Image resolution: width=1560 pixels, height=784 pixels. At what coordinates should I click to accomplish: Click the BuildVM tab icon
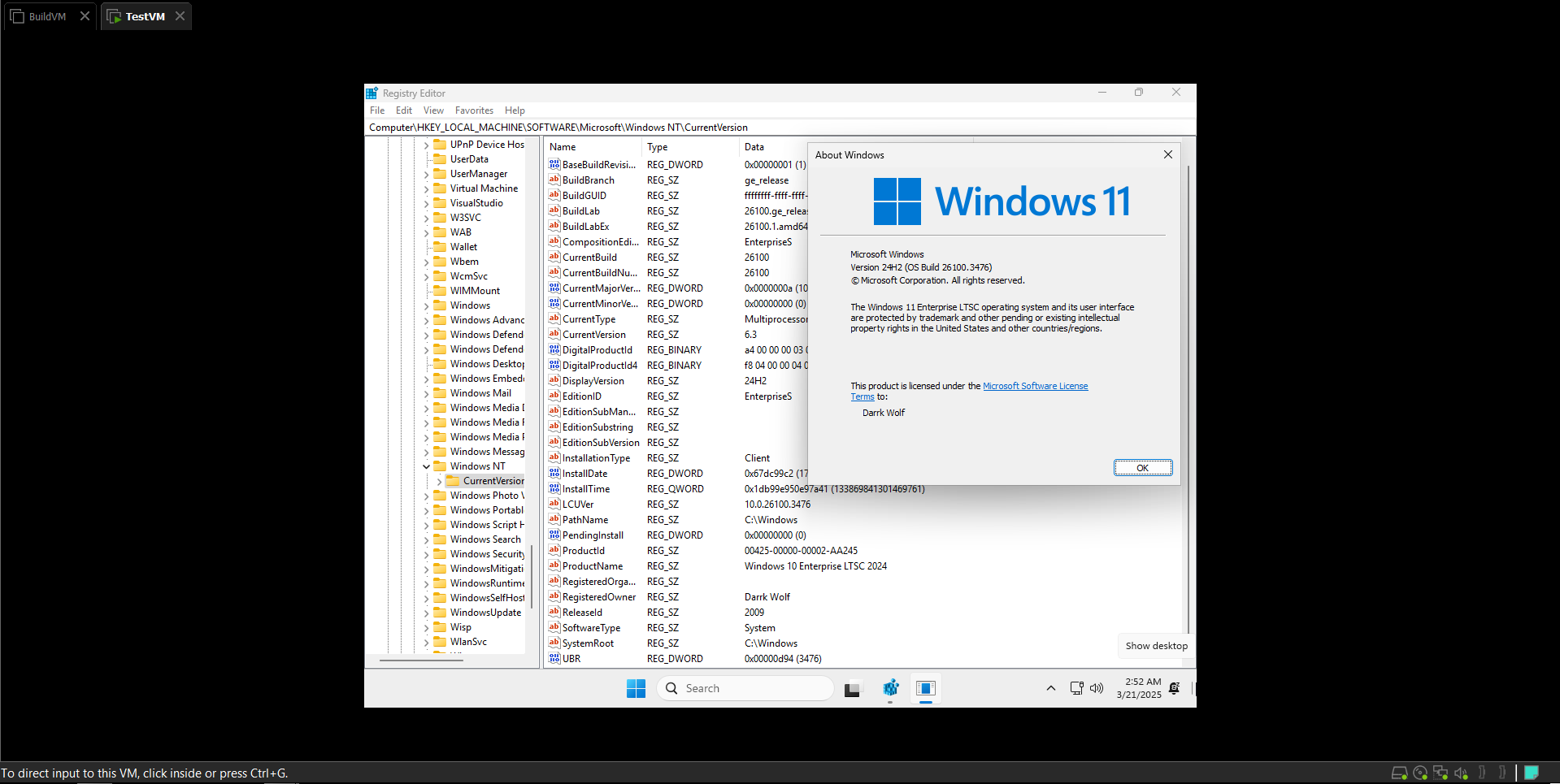point(17,16)
